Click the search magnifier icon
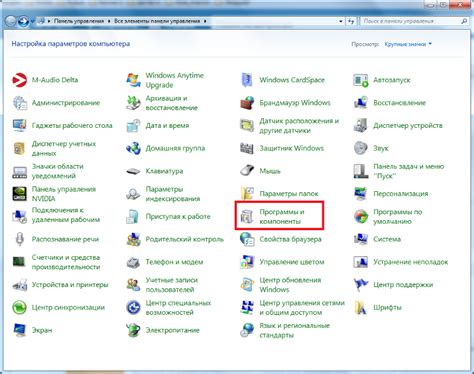Screen dimensions: 474x374 click(x=464, y=21)
